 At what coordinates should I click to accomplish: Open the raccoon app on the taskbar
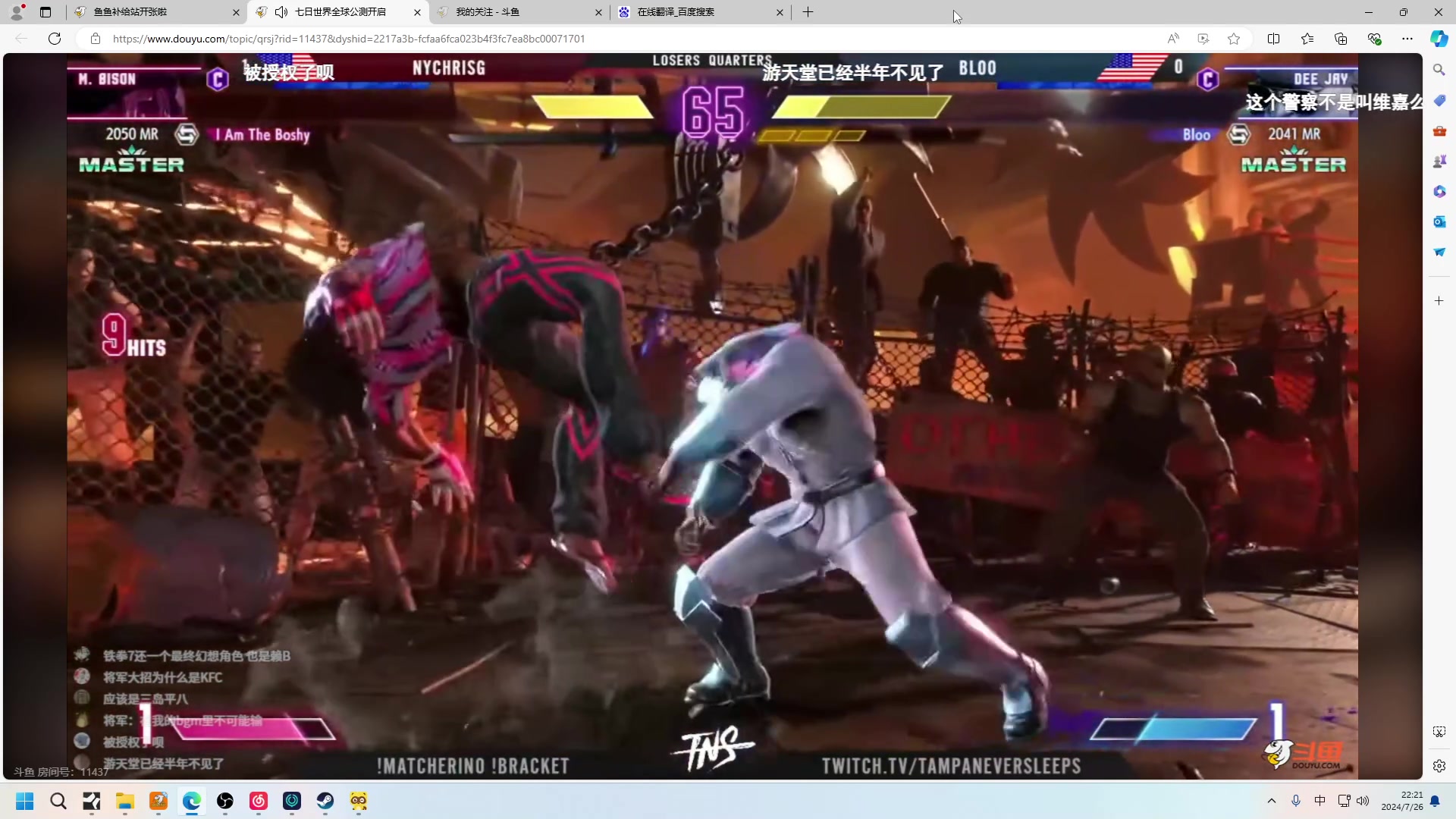[x=359, y=801]
